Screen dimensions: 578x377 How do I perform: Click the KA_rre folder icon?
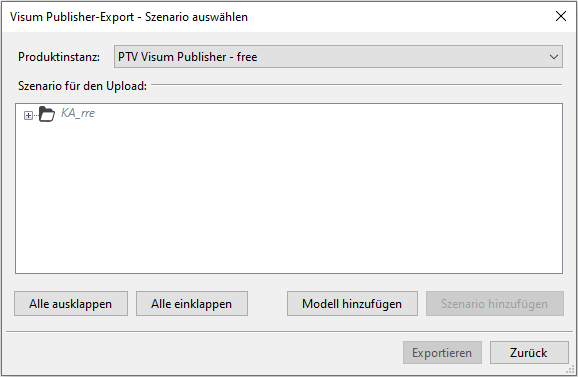point(47,114)
